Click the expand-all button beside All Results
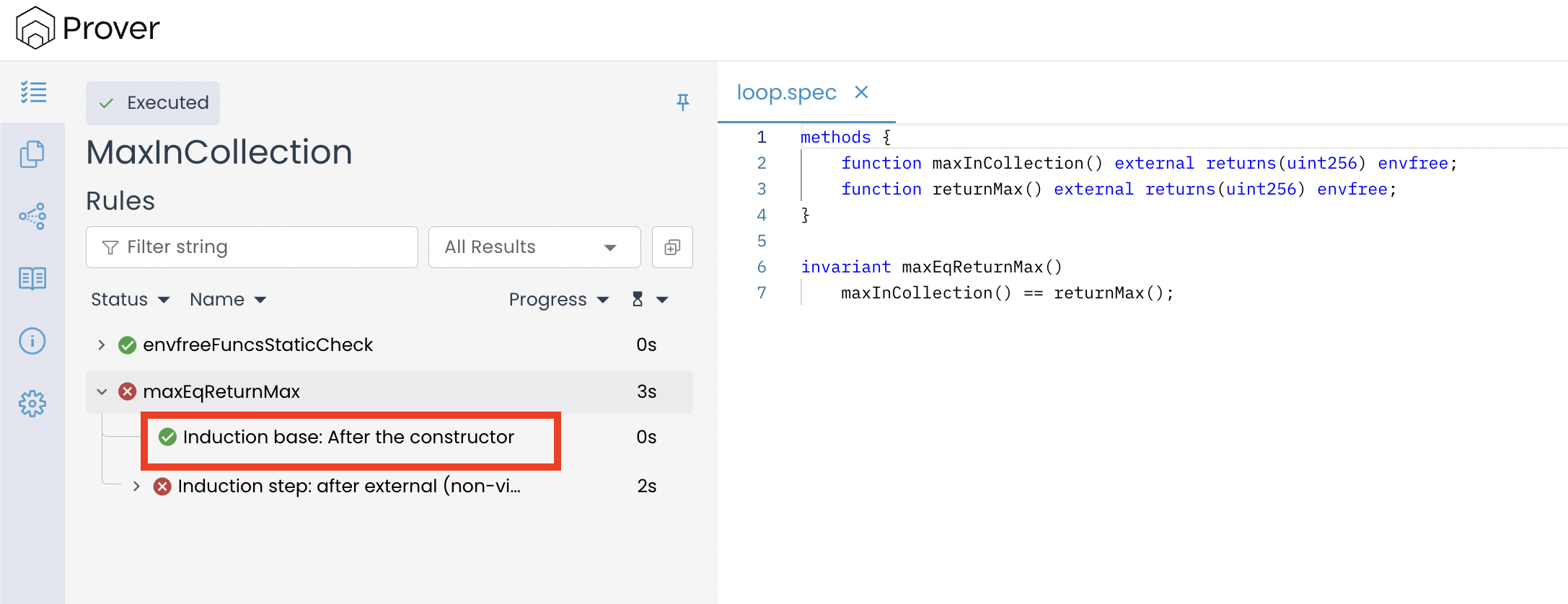1568x604 pixels. click(x=672, y=247)
